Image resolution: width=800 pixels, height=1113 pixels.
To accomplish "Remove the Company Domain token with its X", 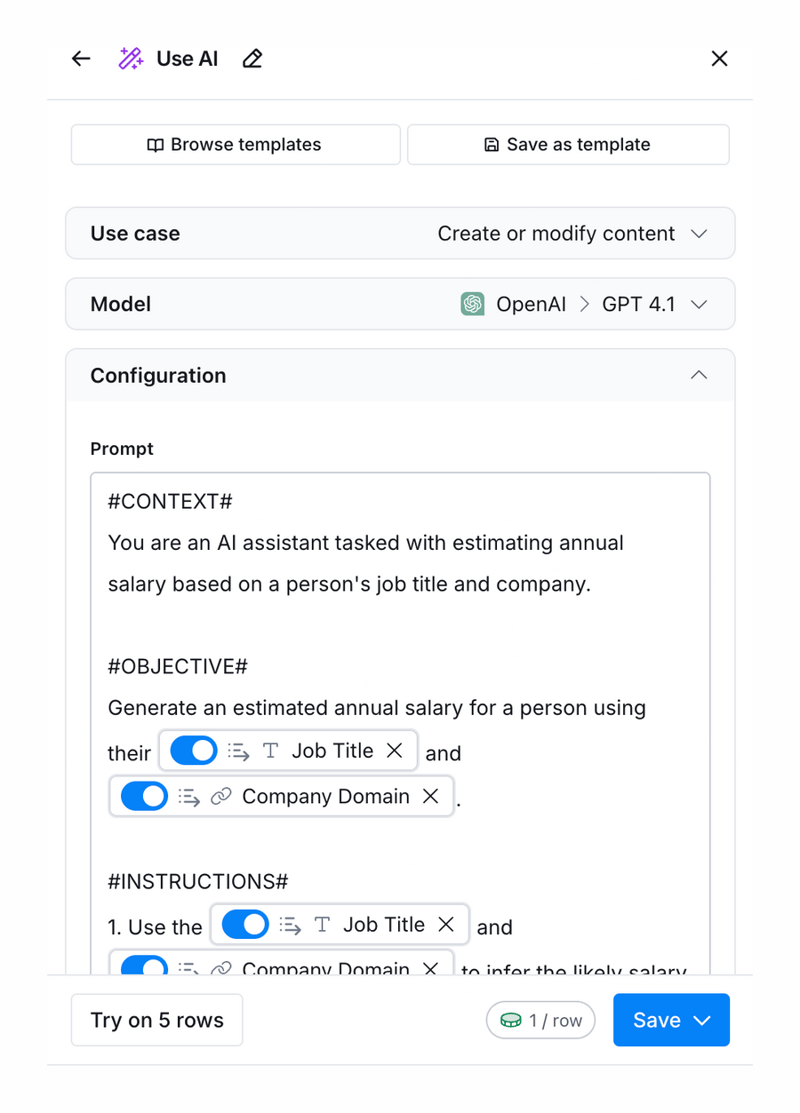I will tap(430, 796).
